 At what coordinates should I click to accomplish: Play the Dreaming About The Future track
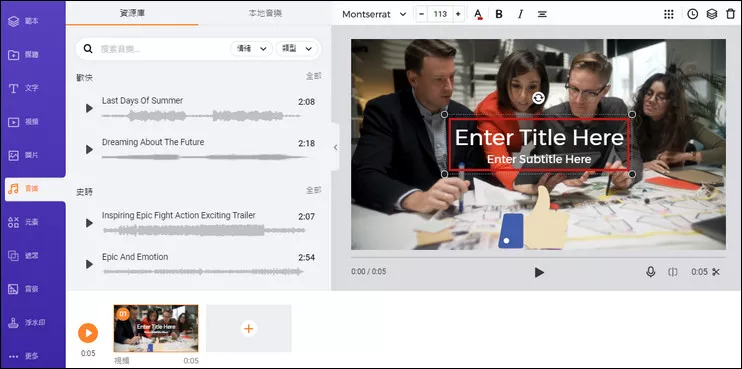[x=89, y=149]
